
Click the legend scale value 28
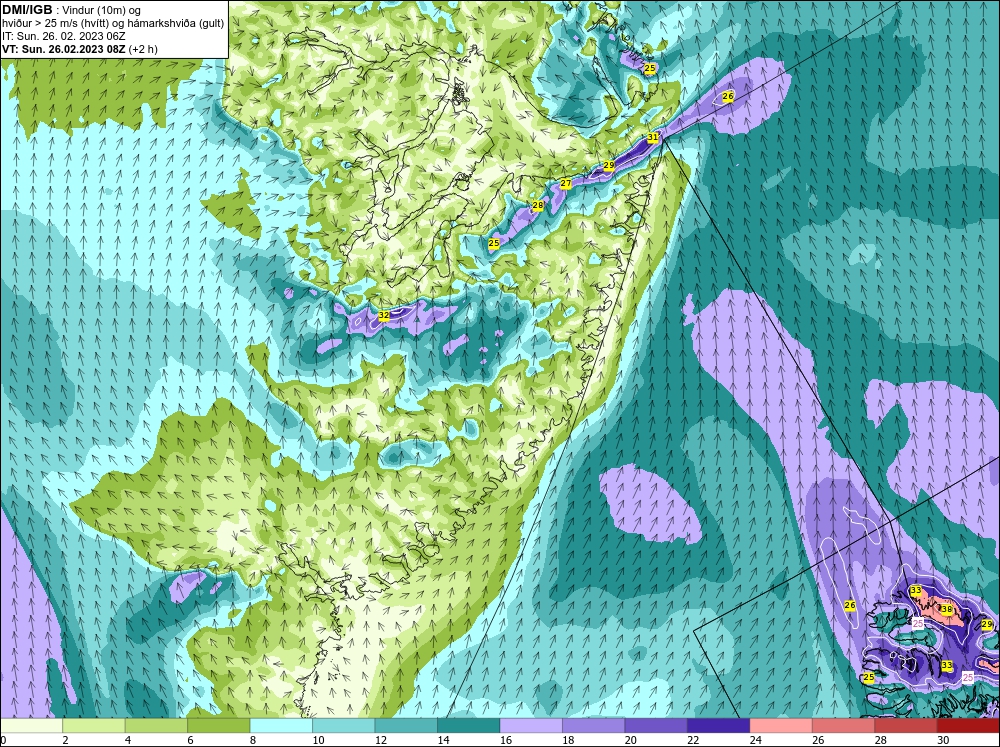pyautogui.click(x=881, y=740)
